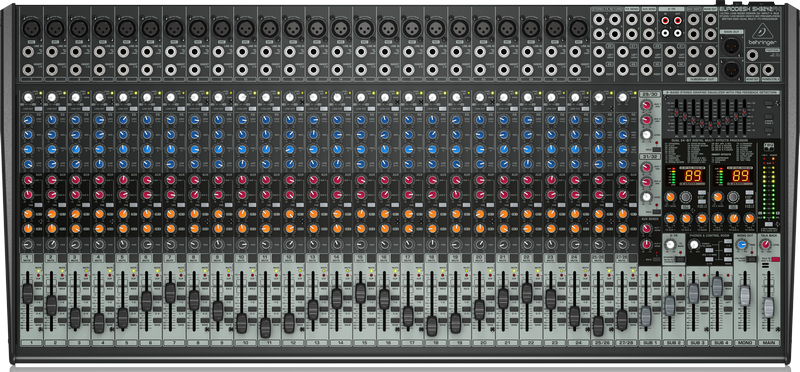Move the channel 22 fader
800x372 pixels.
click(527, 293)
